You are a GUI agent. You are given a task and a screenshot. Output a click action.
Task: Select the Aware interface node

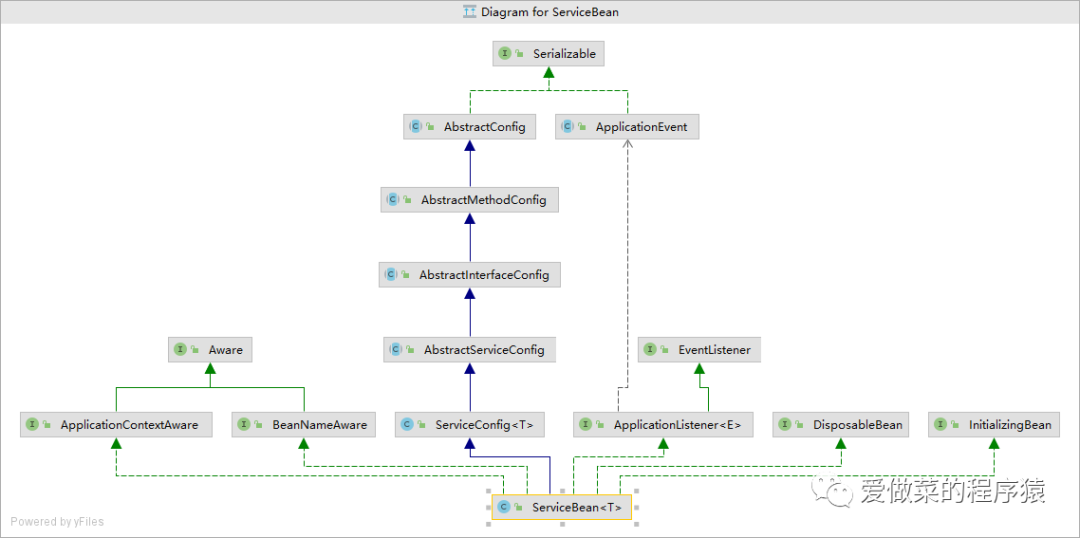pos(210,350)
